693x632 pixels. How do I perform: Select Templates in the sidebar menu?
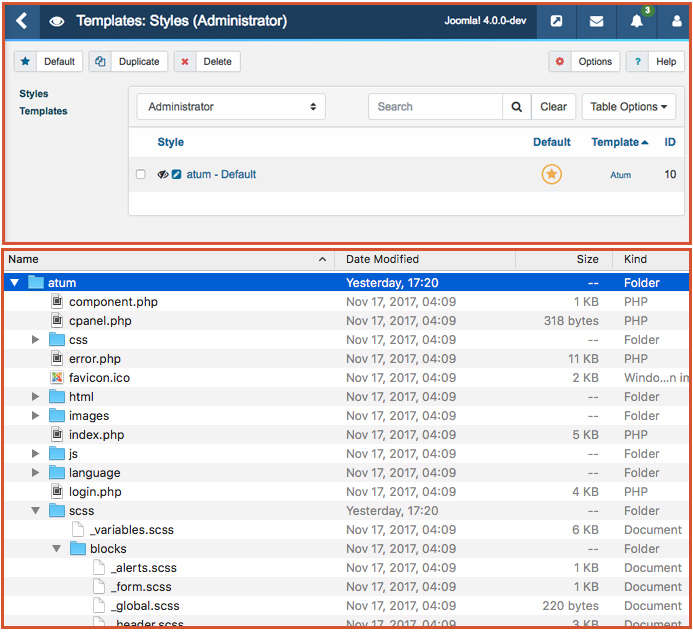(43, 111)
